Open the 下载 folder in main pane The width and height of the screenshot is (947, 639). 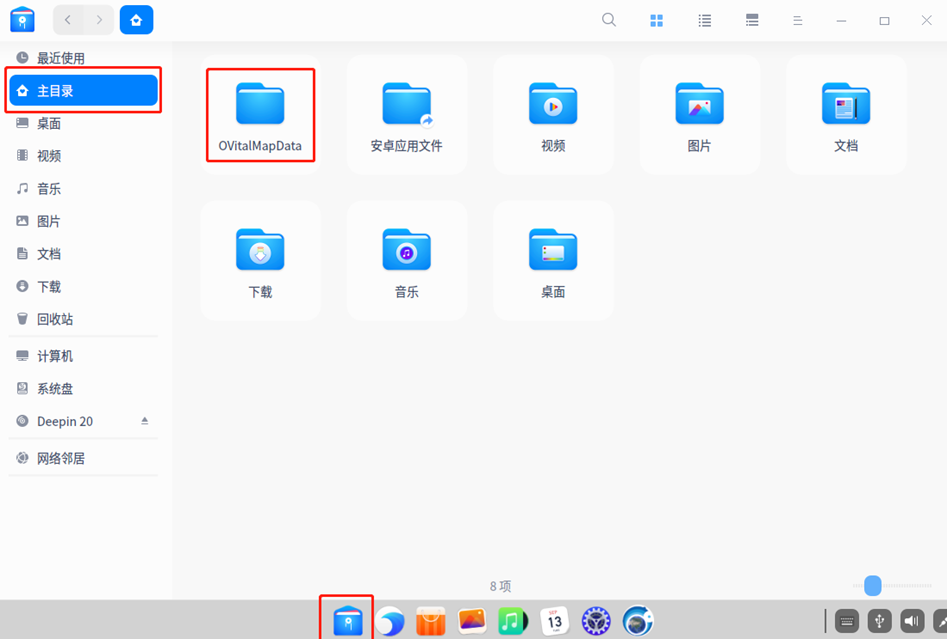[x=260, y=261]
